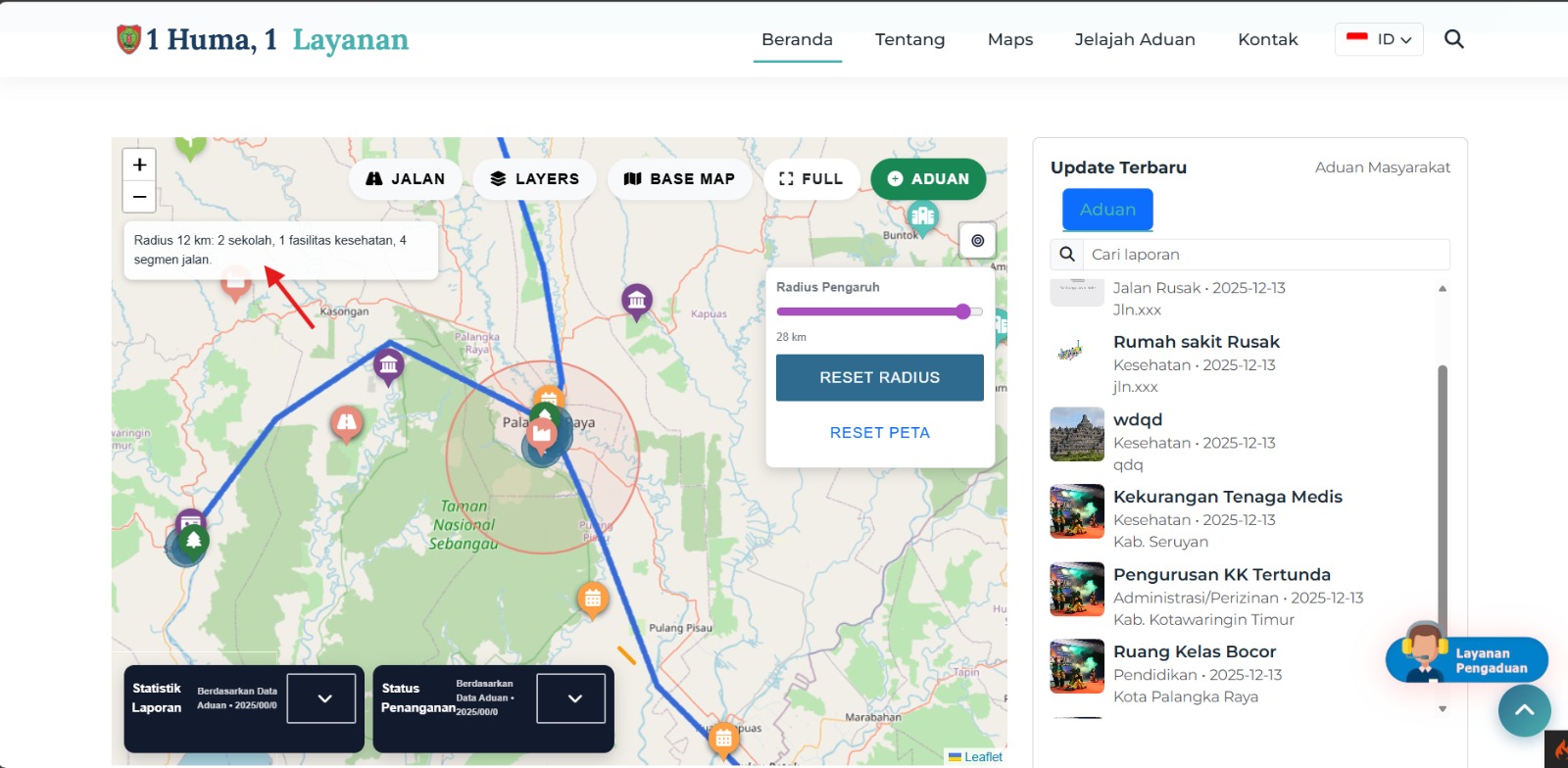The image size is (1568, 768).
Task: Click the map zoom in plus button
Action: 139,165
